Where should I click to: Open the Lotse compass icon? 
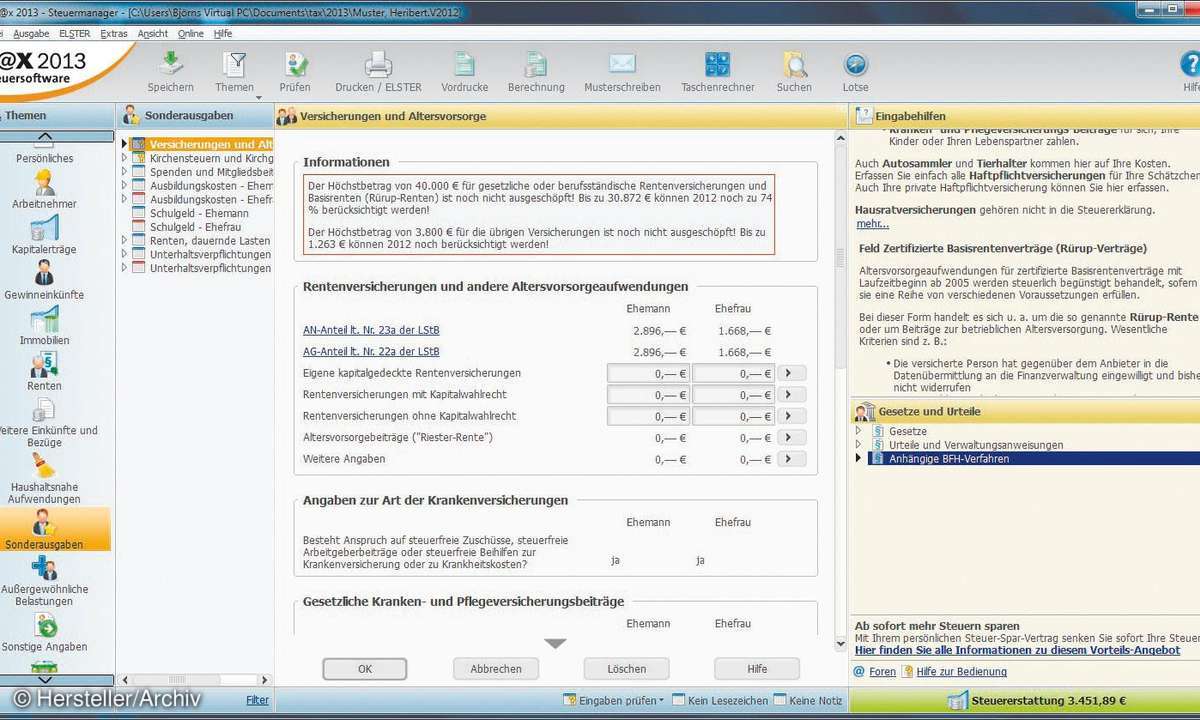(x=855, y=65)
